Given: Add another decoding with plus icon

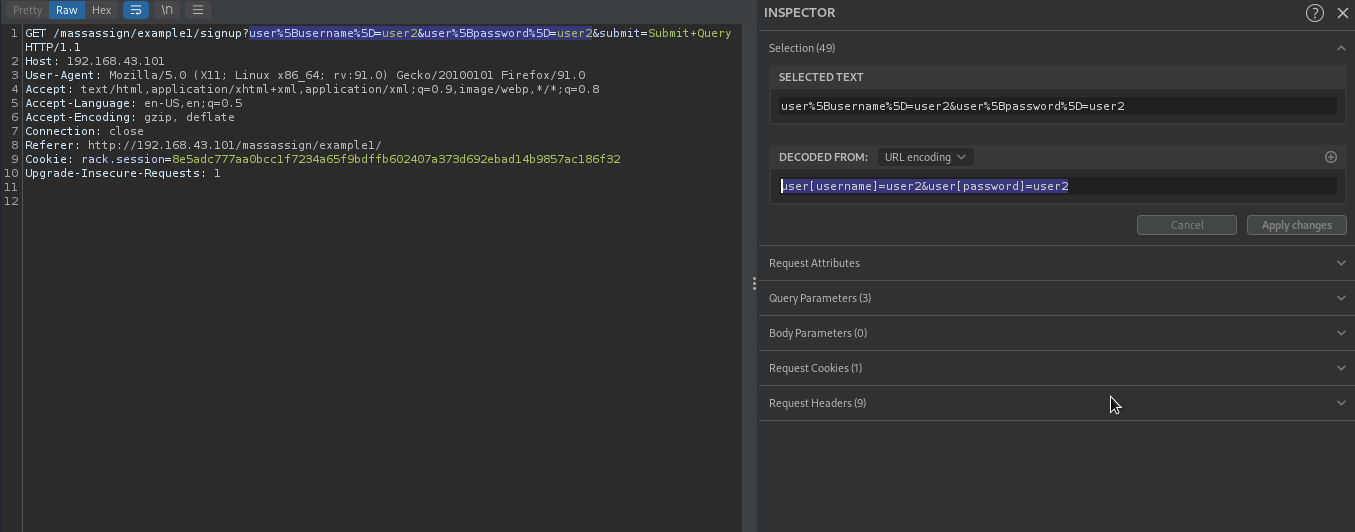Looking at the screenshot, I should click(1331, 157).
